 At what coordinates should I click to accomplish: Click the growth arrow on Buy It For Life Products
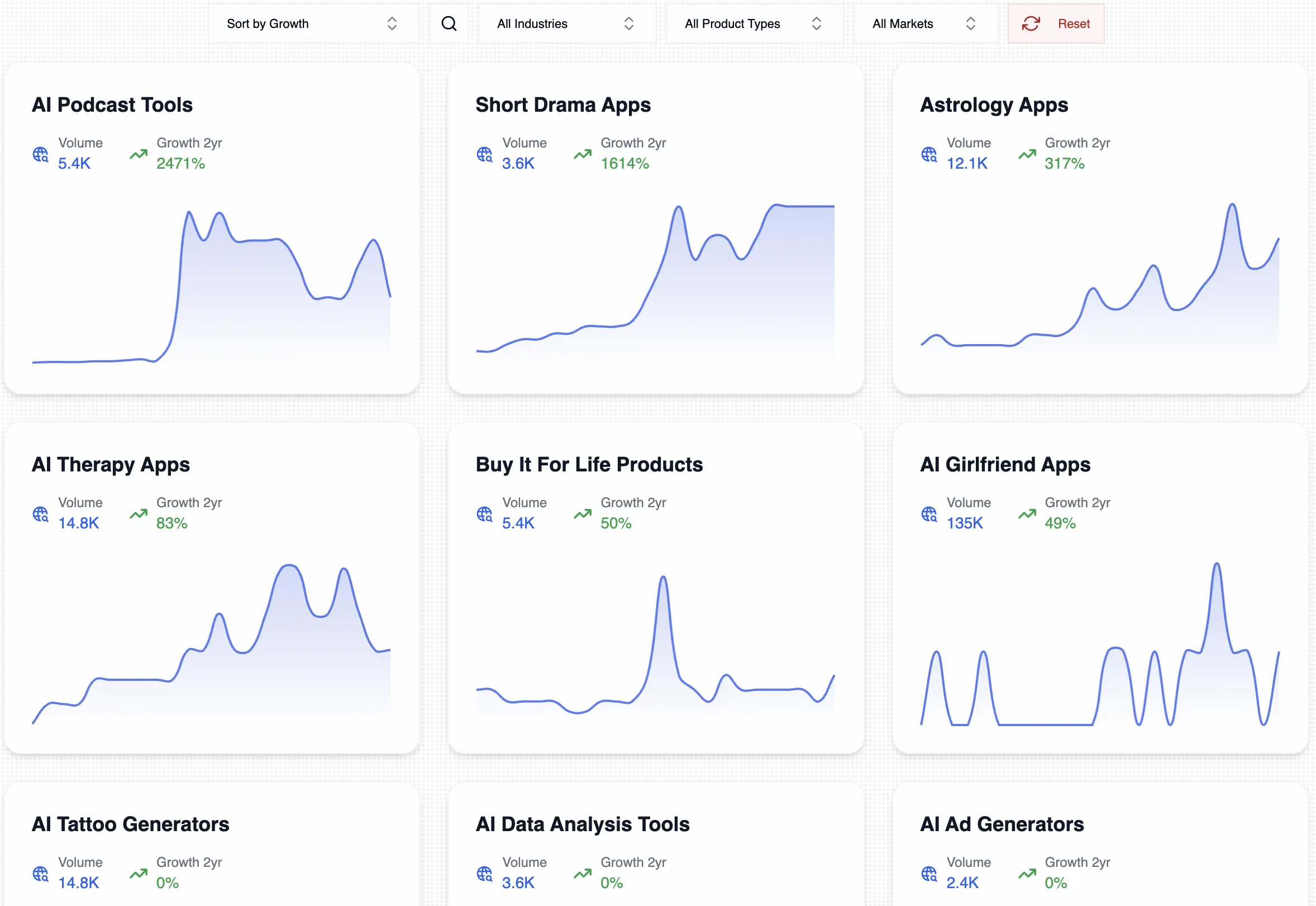pos(582,513)
